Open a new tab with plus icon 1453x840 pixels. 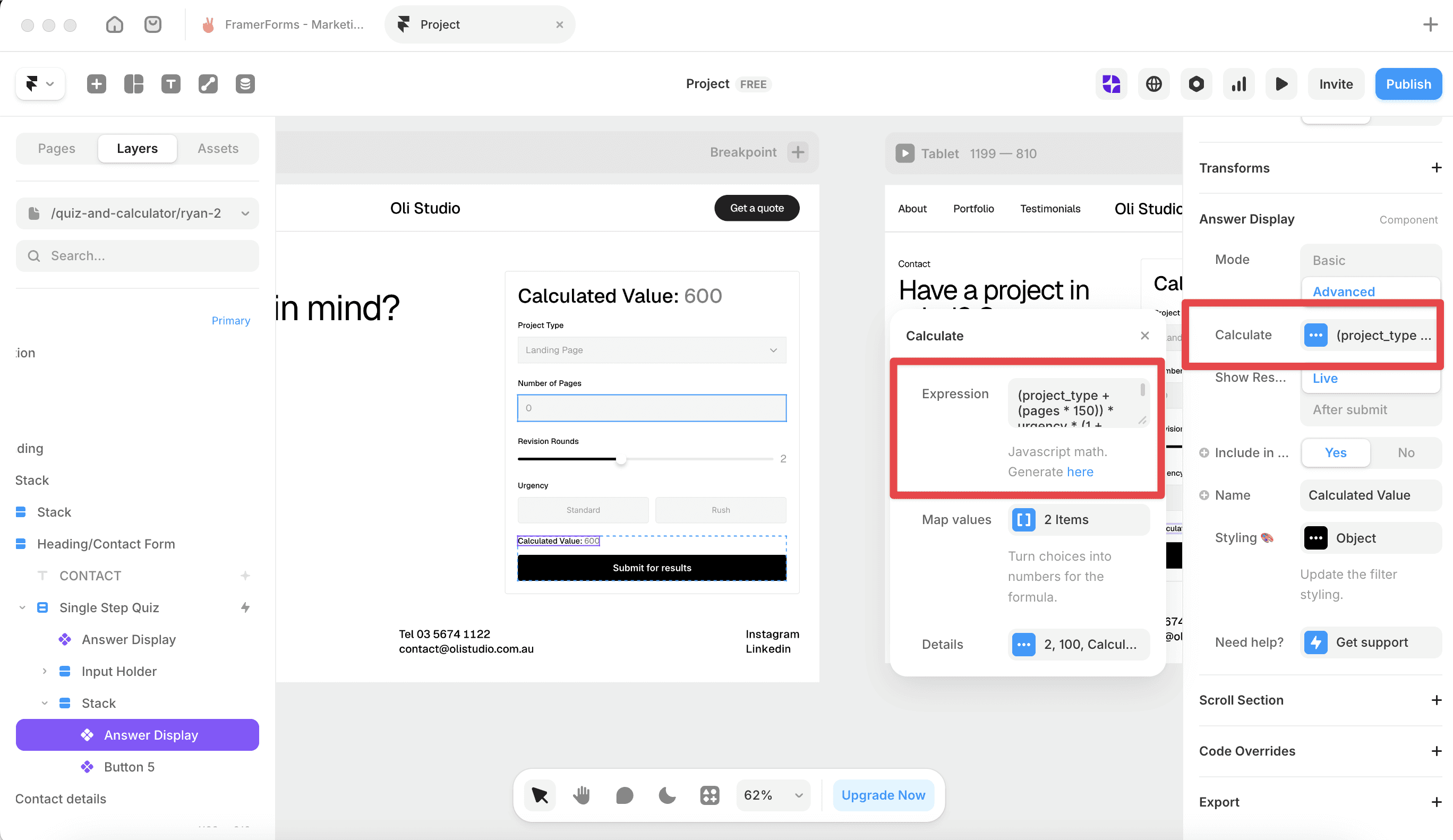pos(1431,24)
